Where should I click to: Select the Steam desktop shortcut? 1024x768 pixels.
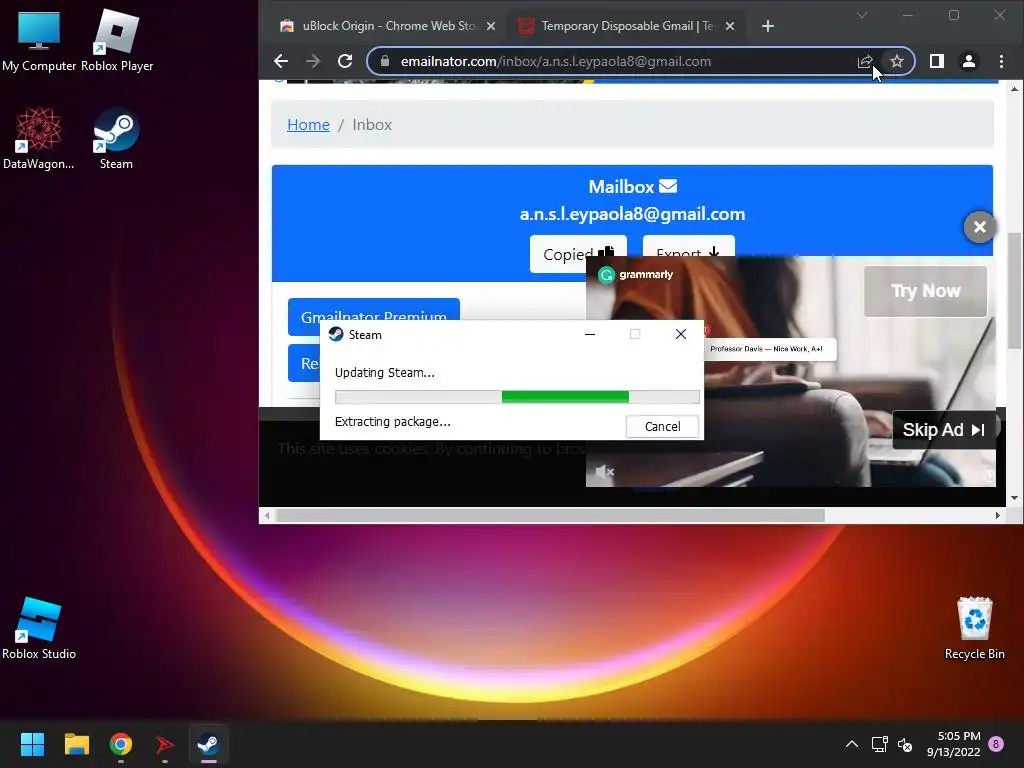[x=116, y=138]
